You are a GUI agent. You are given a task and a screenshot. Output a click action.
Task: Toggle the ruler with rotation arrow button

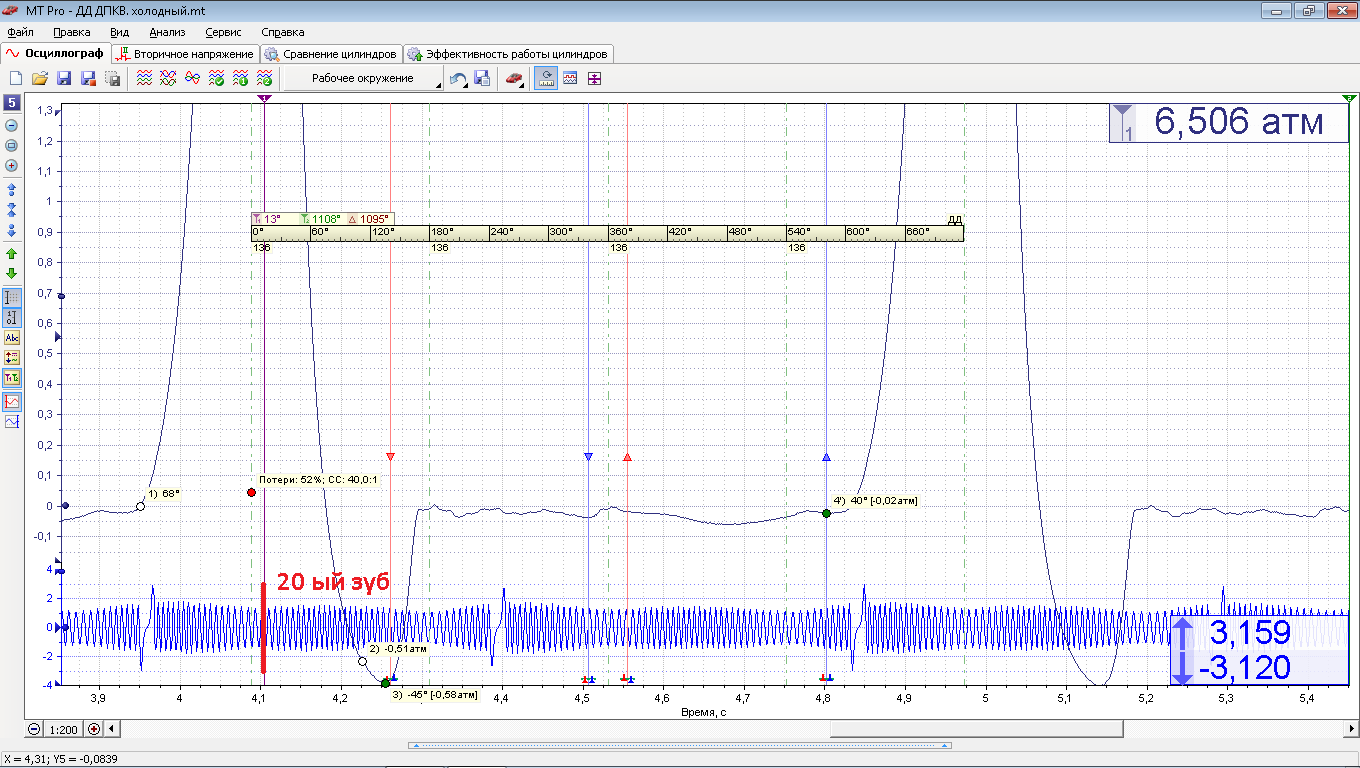[x=547, y=78]
